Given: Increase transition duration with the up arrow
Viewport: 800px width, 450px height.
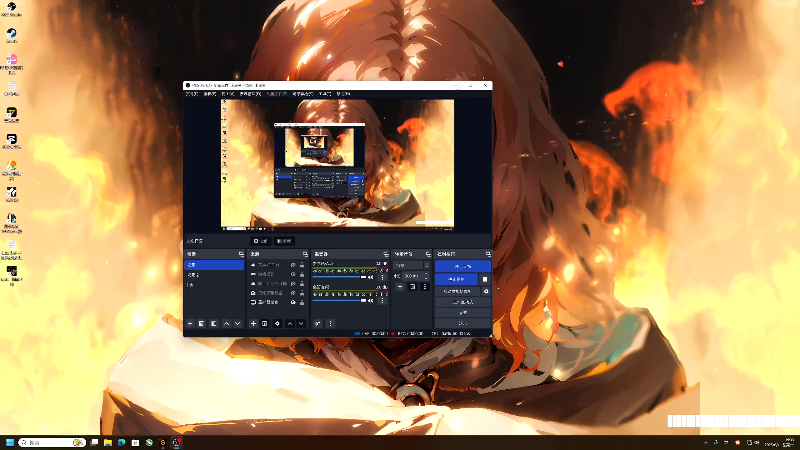Looking at the screenshot, I should coord(427,274).
